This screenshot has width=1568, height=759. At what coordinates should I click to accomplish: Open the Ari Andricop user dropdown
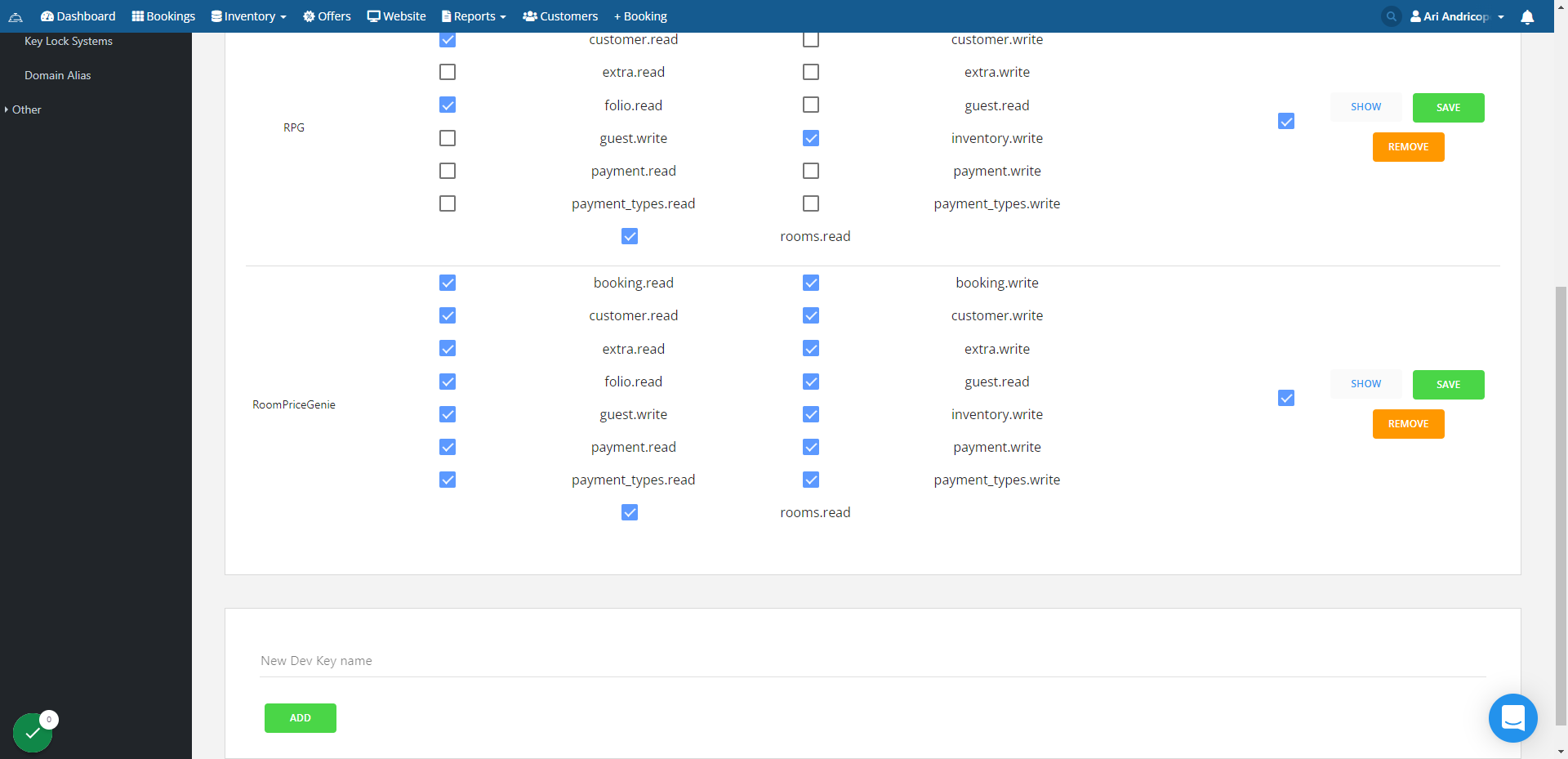pos(1457,16)
